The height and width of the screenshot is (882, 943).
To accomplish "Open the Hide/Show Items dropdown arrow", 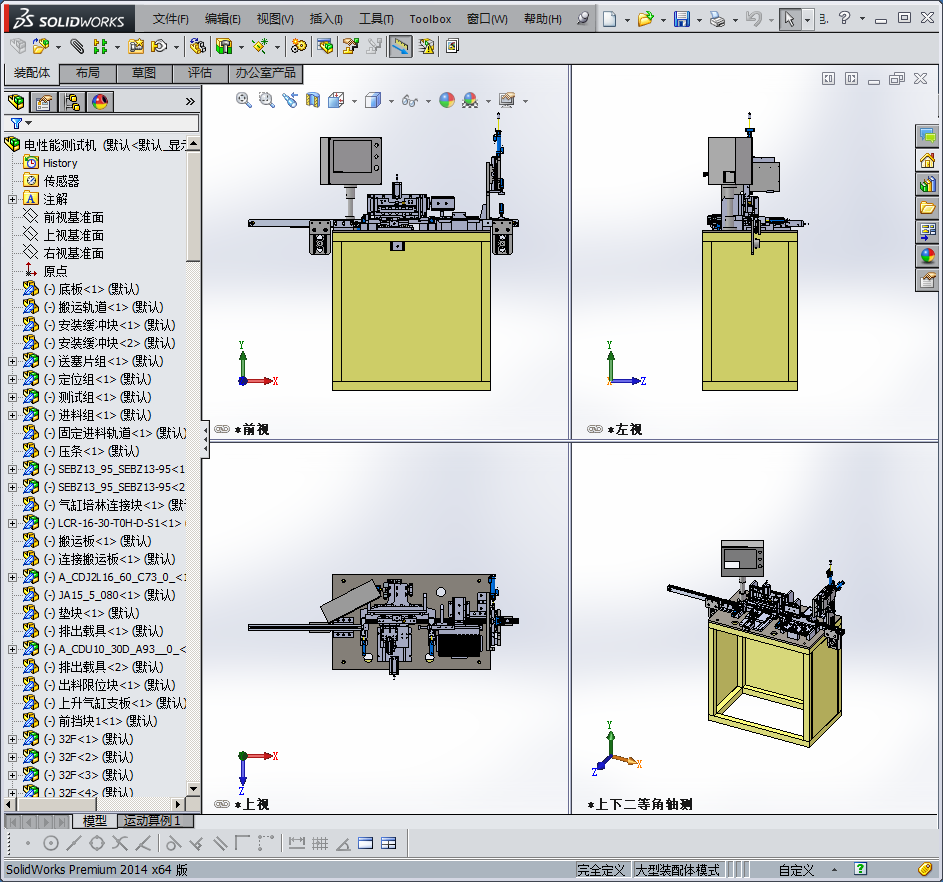I will 428,101.
